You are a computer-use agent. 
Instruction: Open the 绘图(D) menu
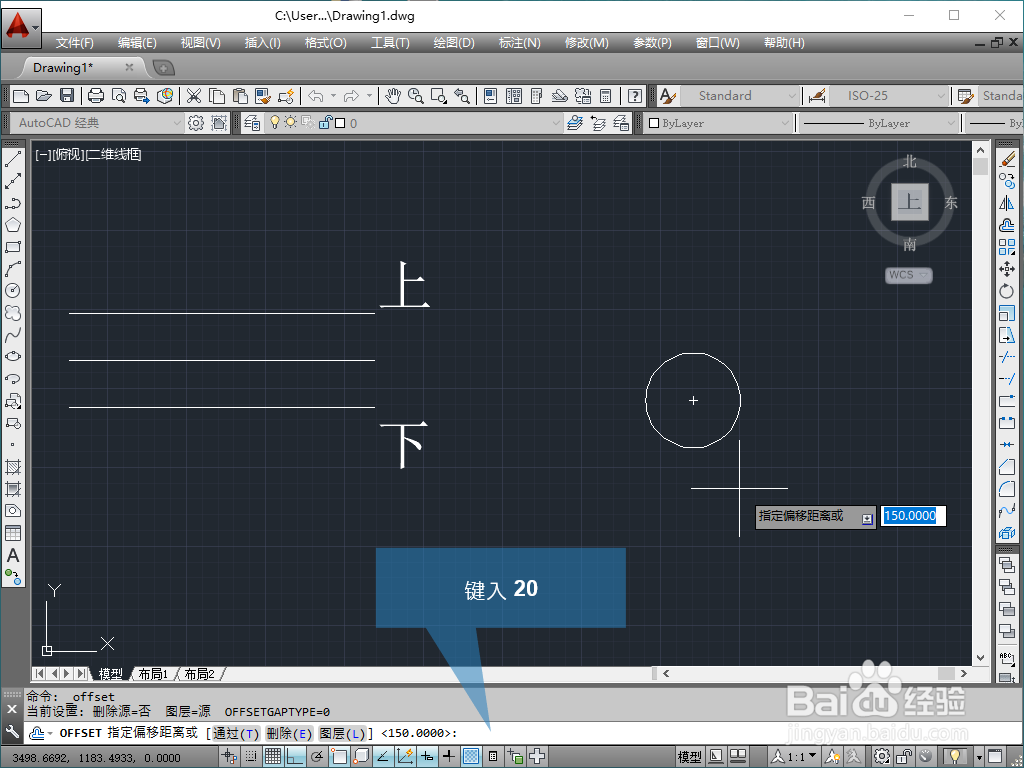[454, 43]
